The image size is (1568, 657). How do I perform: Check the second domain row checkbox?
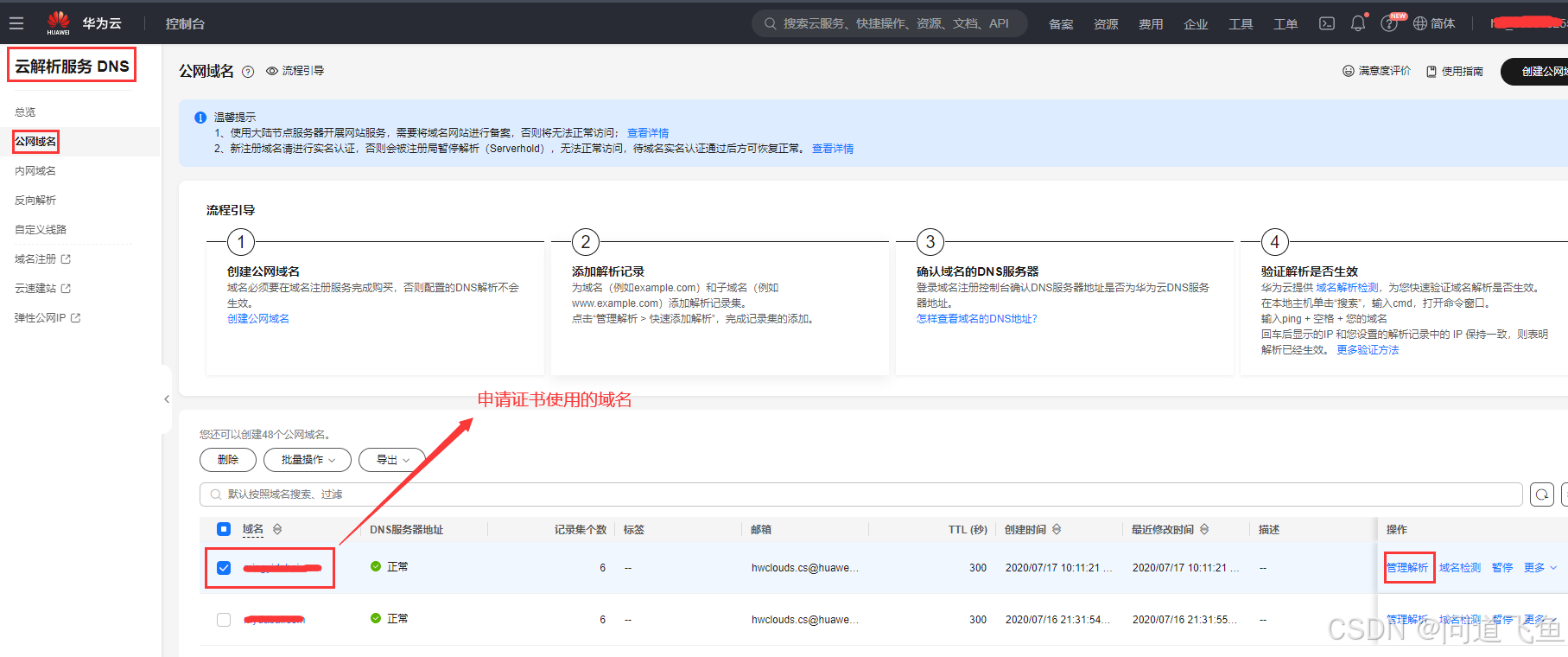(x=224, y=620)
